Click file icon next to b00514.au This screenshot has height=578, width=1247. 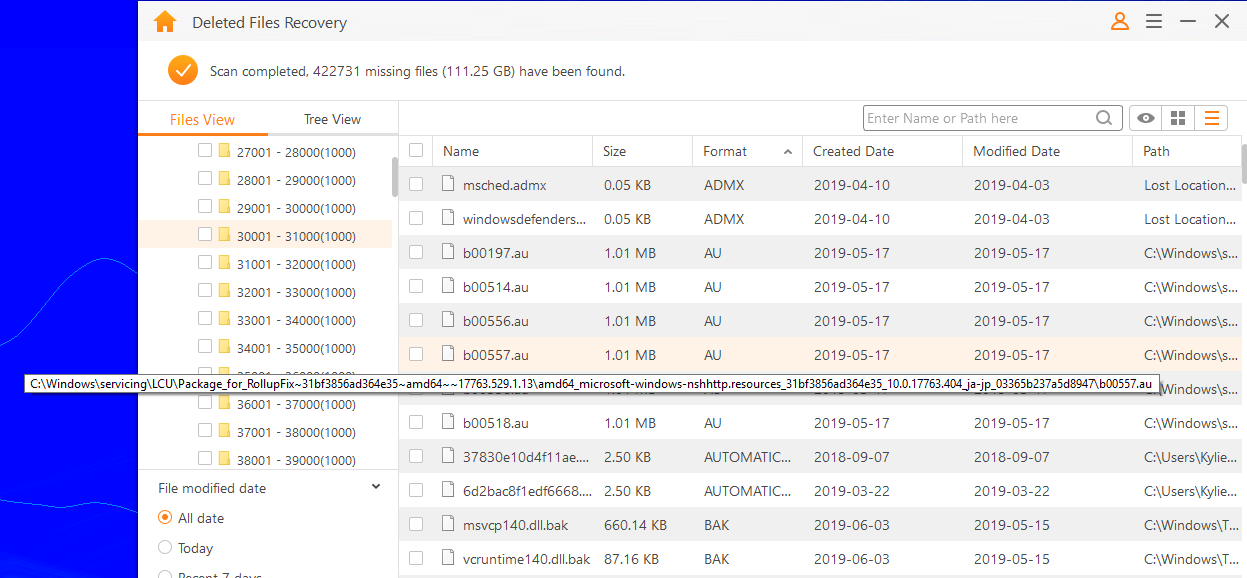point(448,287)
